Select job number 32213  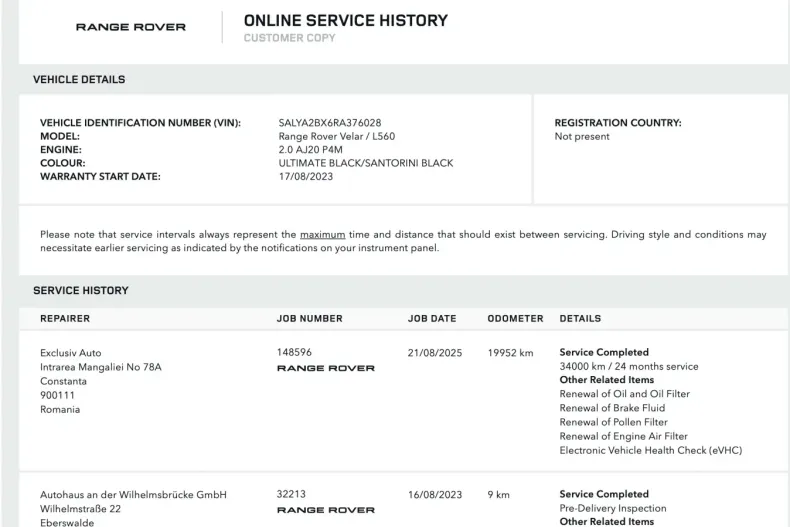(291, 494)
